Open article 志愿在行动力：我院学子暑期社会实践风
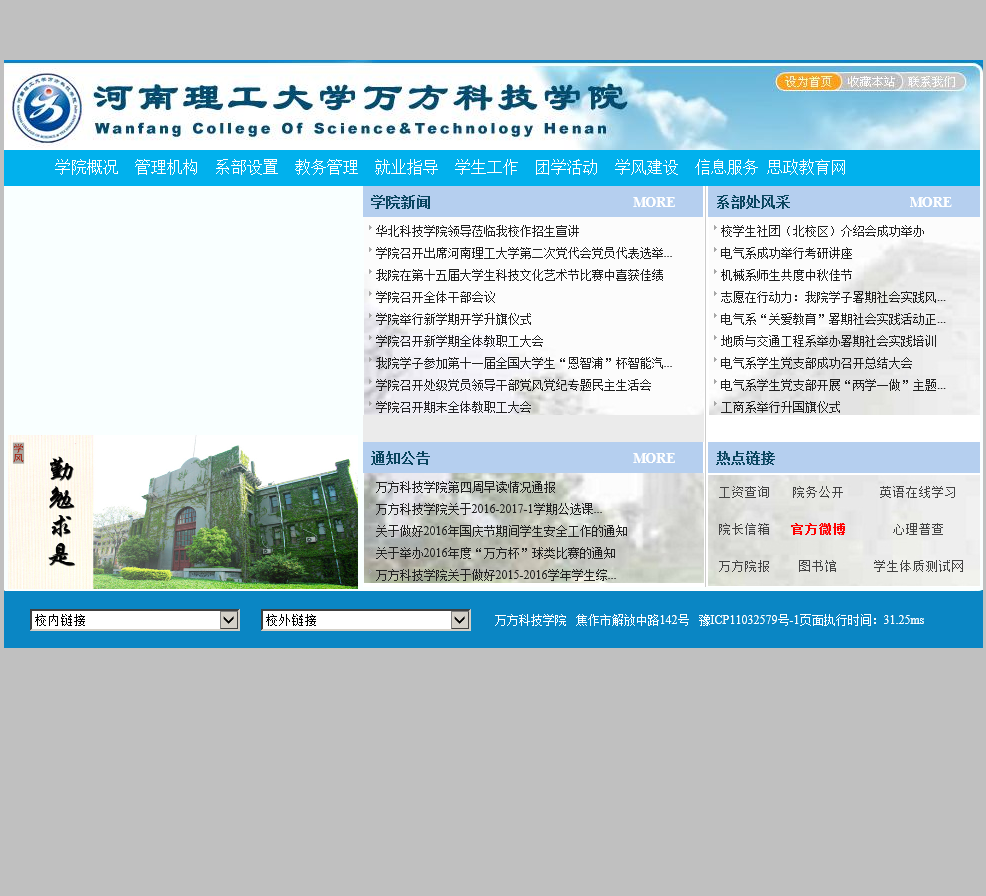The width and height of the screenshot is (986, 896). (x=833, y=297)
